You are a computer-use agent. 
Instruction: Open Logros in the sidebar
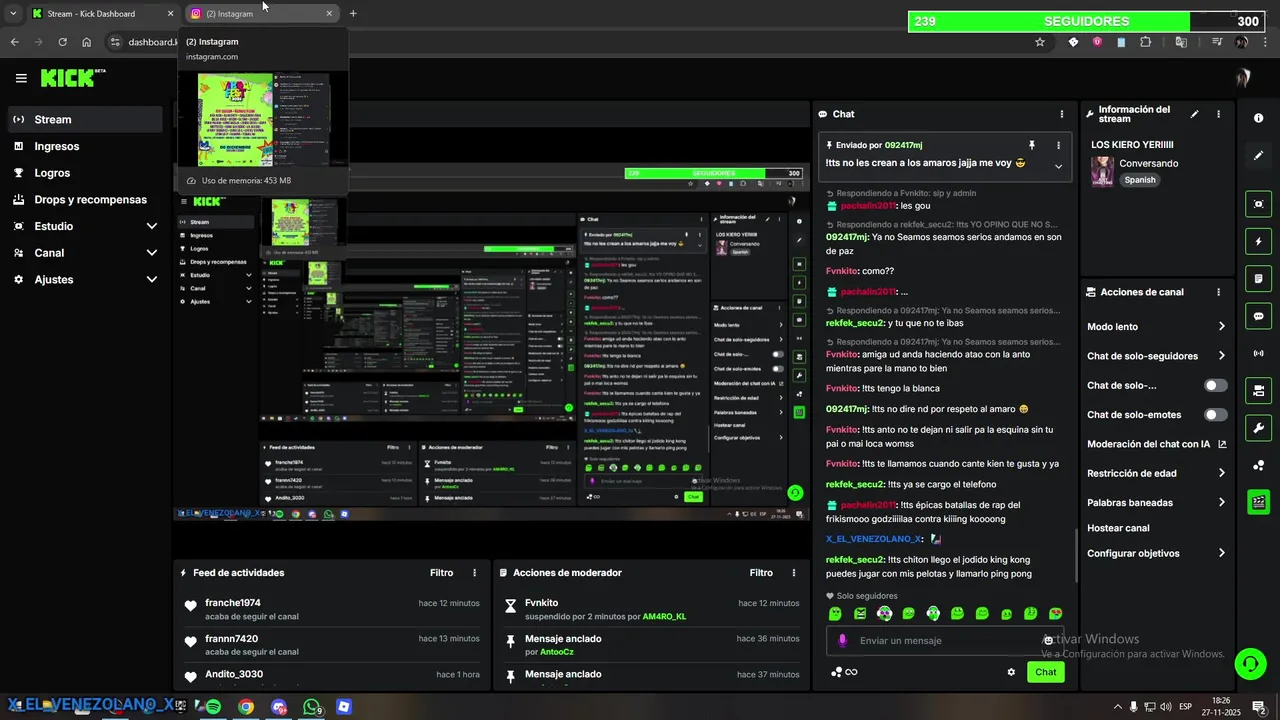(x=84, y=173)
